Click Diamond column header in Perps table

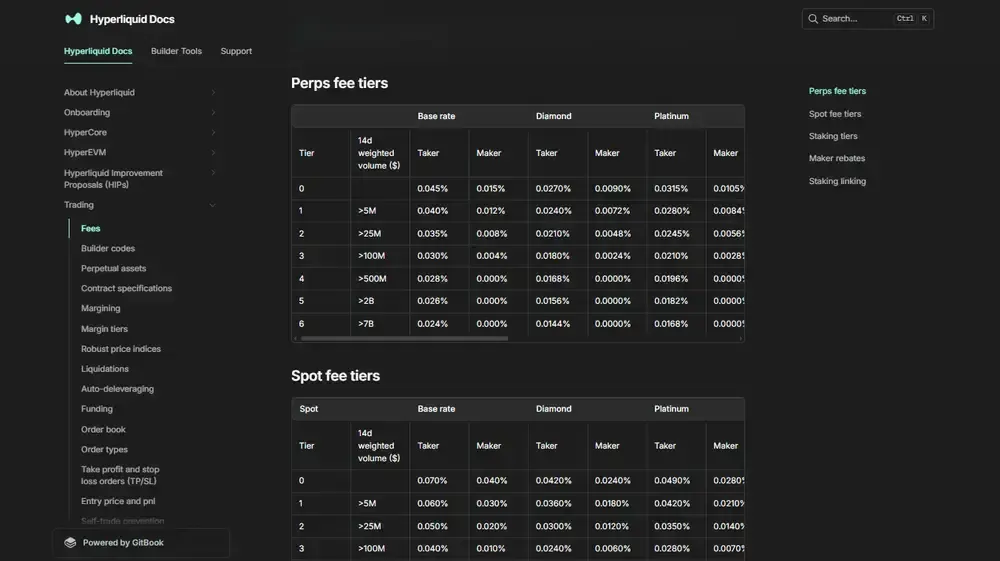point(554,116)
